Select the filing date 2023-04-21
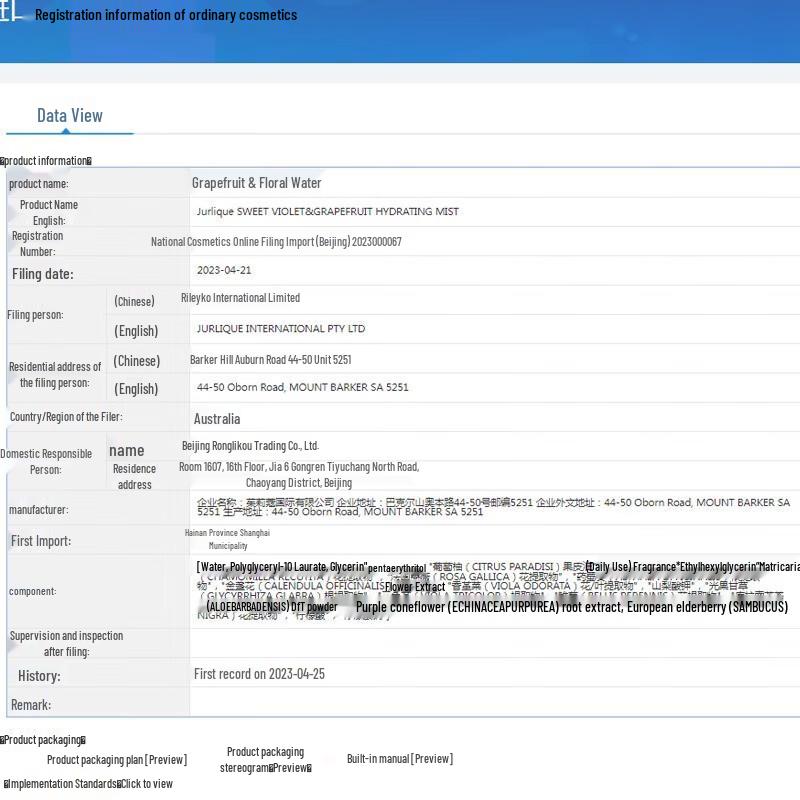 click(224, 271)
